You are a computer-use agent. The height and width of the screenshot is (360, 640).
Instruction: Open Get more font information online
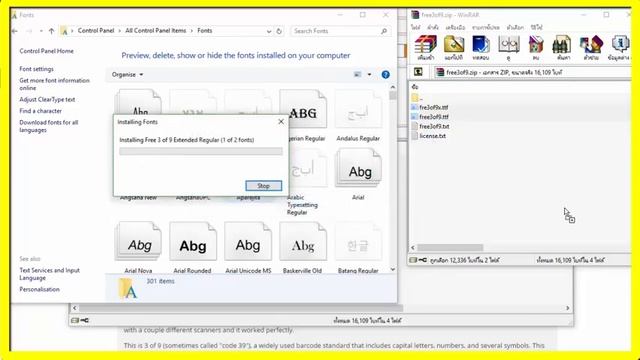click(54, 84)
